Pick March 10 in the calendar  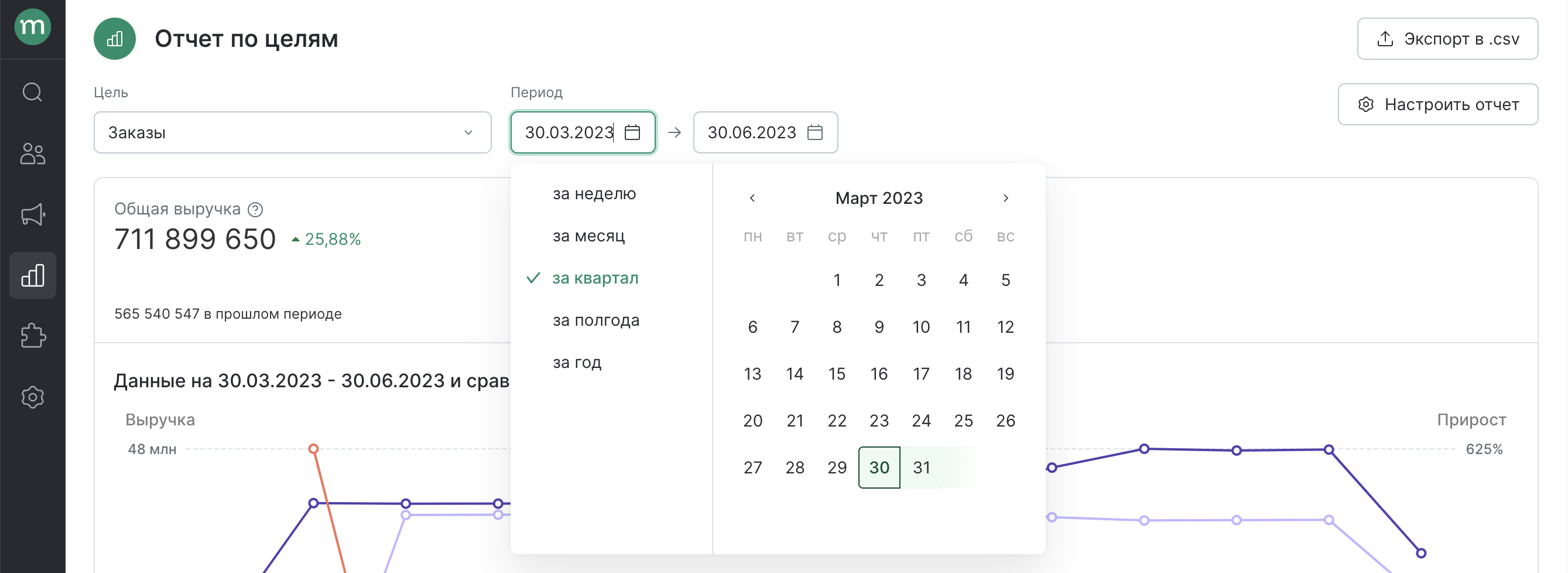pyautogui.click(x=921, y=327)
